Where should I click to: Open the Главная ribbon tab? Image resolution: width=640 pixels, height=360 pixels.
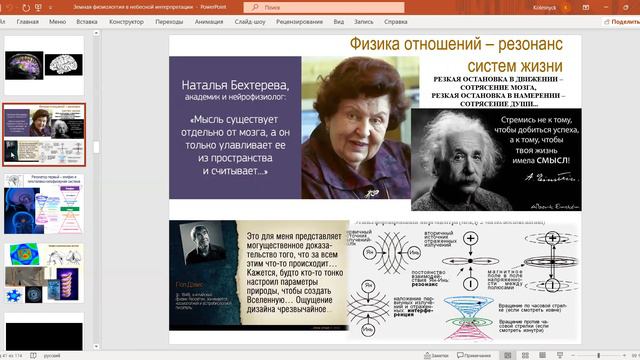coord(28,22)
